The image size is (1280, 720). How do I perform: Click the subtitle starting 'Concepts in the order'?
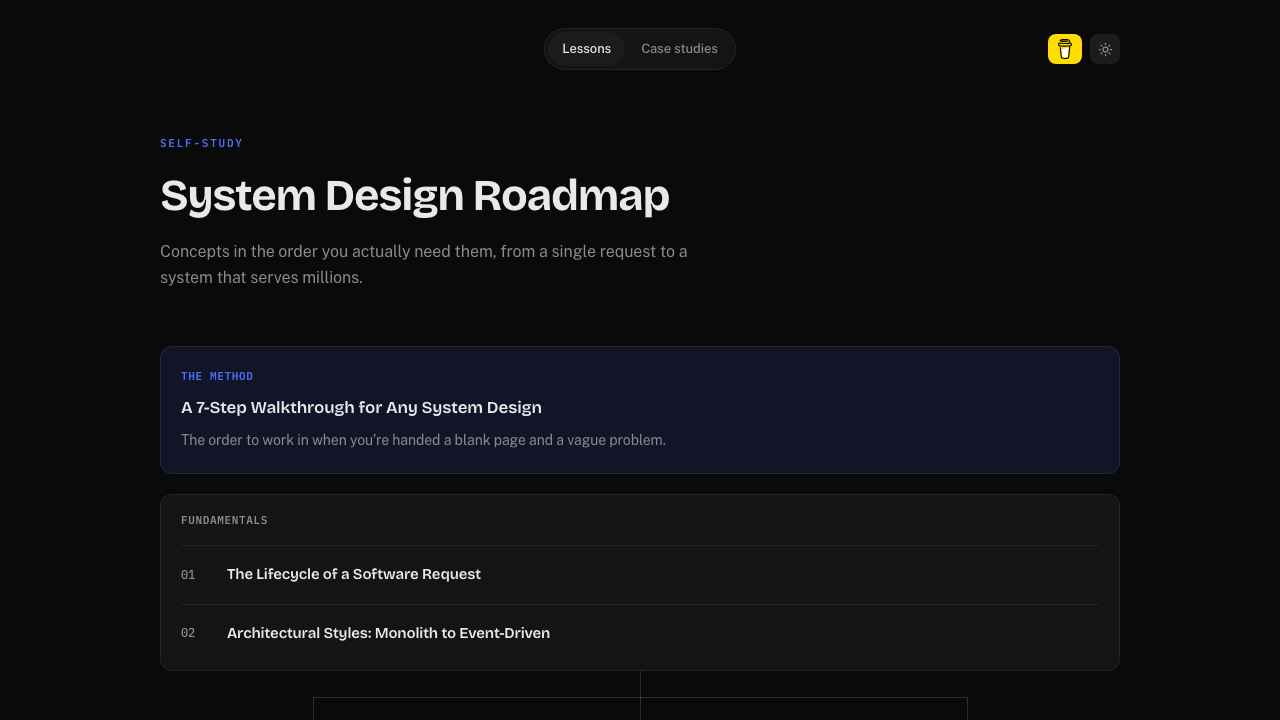point(424,264)
